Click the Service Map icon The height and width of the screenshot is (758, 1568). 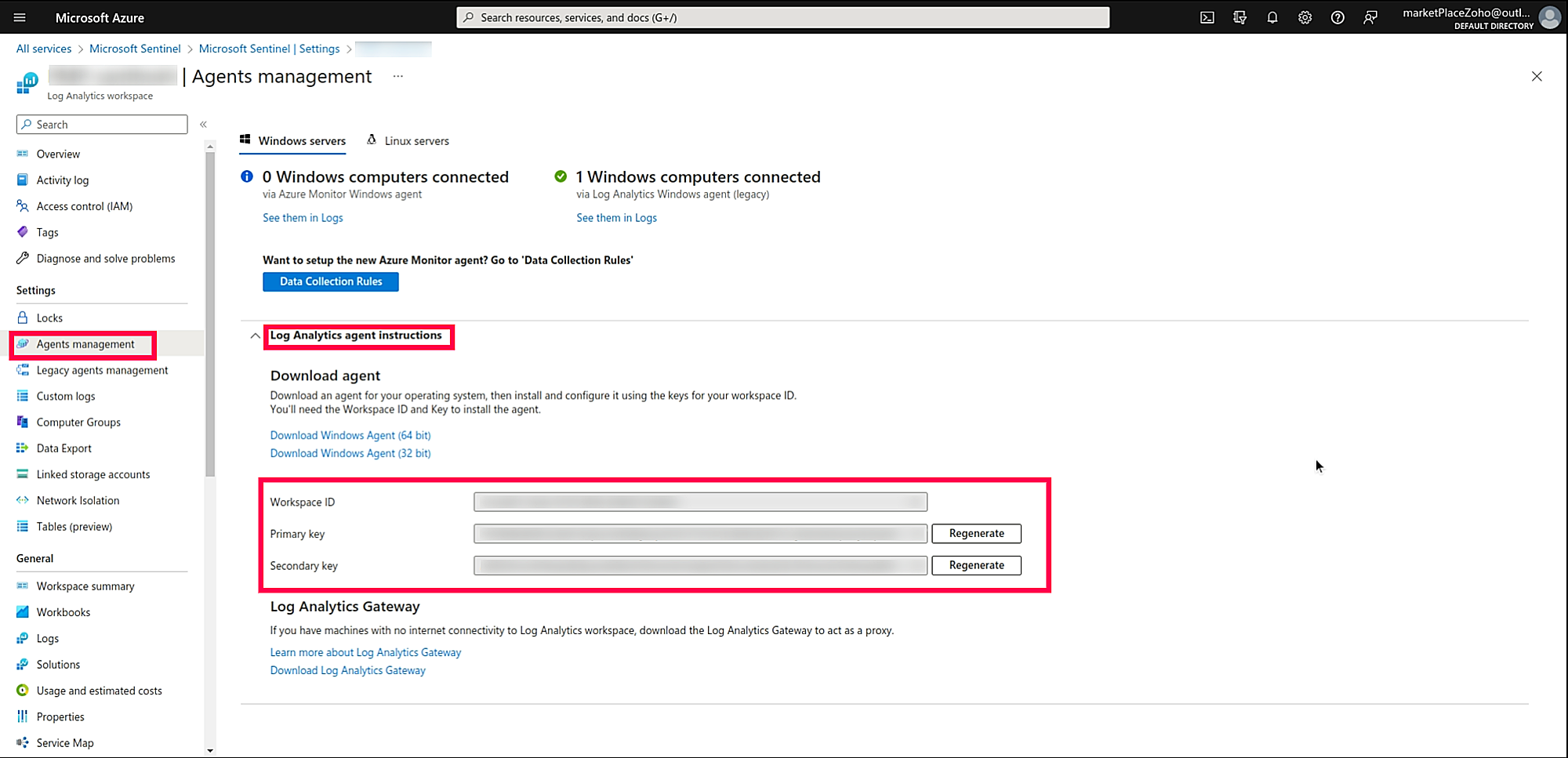click(23, 742)
